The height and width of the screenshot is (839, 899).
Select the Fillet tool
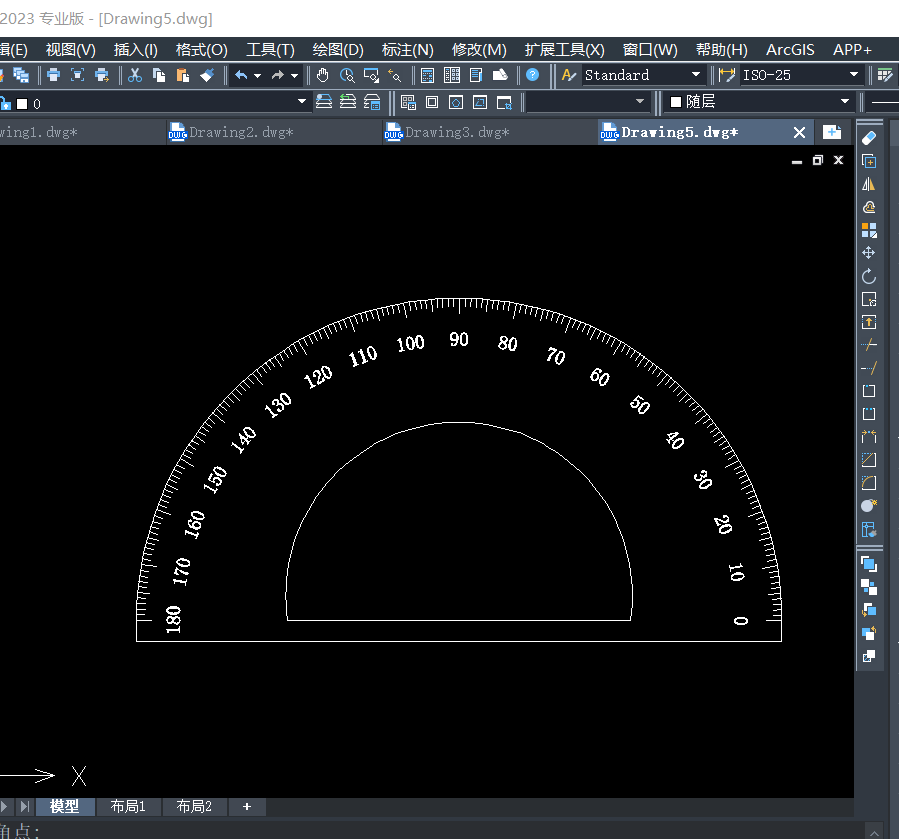click(869, 483)
